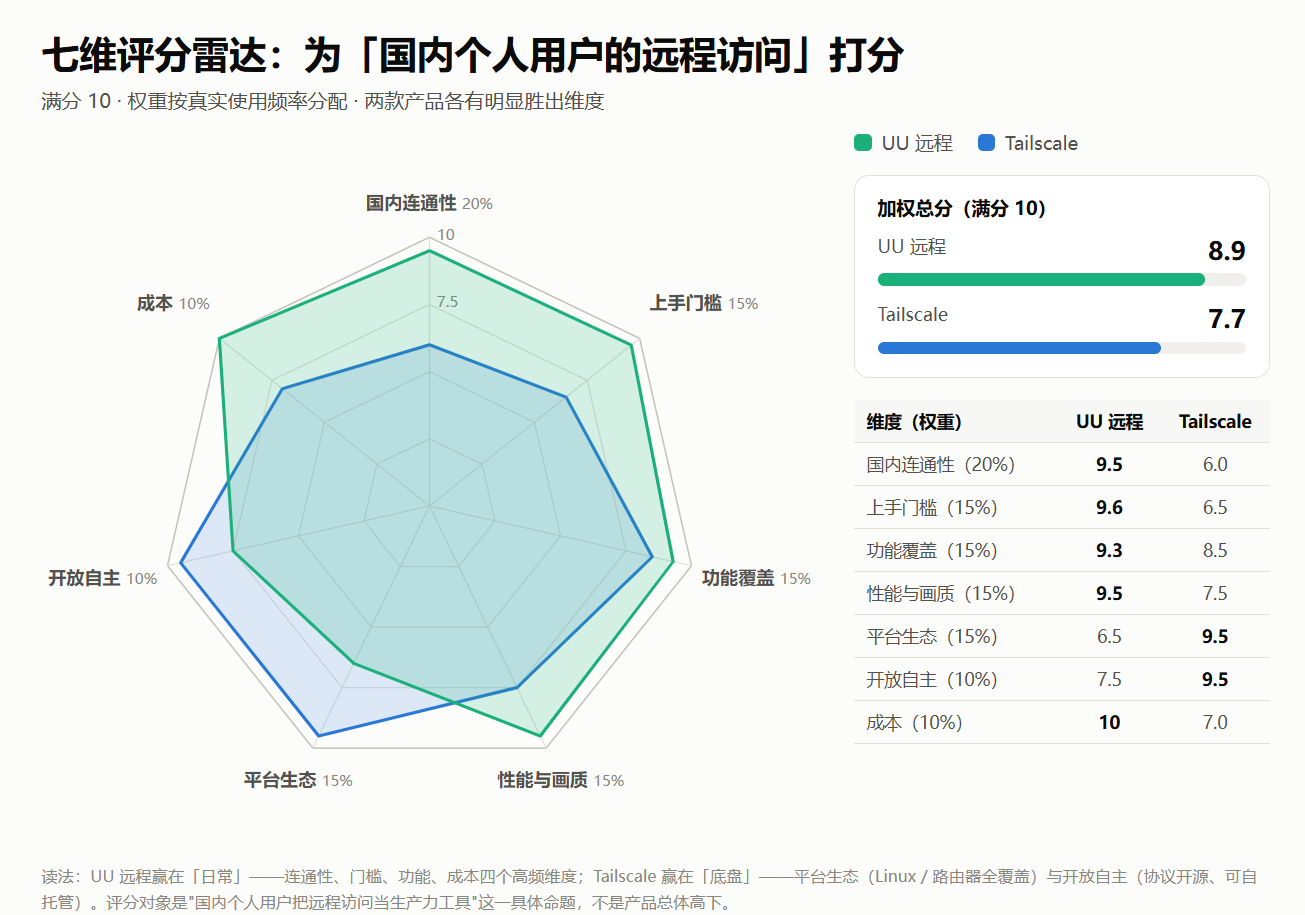Click UU 远程 score 7.5 in 开放自主 row

[1109, 679]
